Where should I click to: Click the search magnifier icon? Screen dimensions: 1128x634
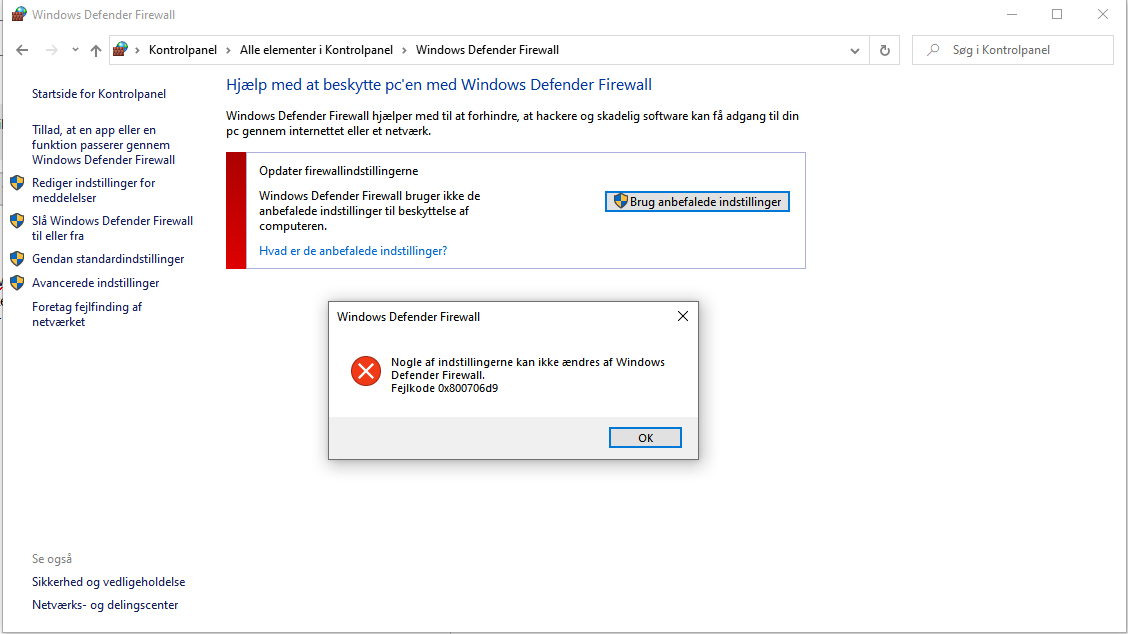point(933,50)
